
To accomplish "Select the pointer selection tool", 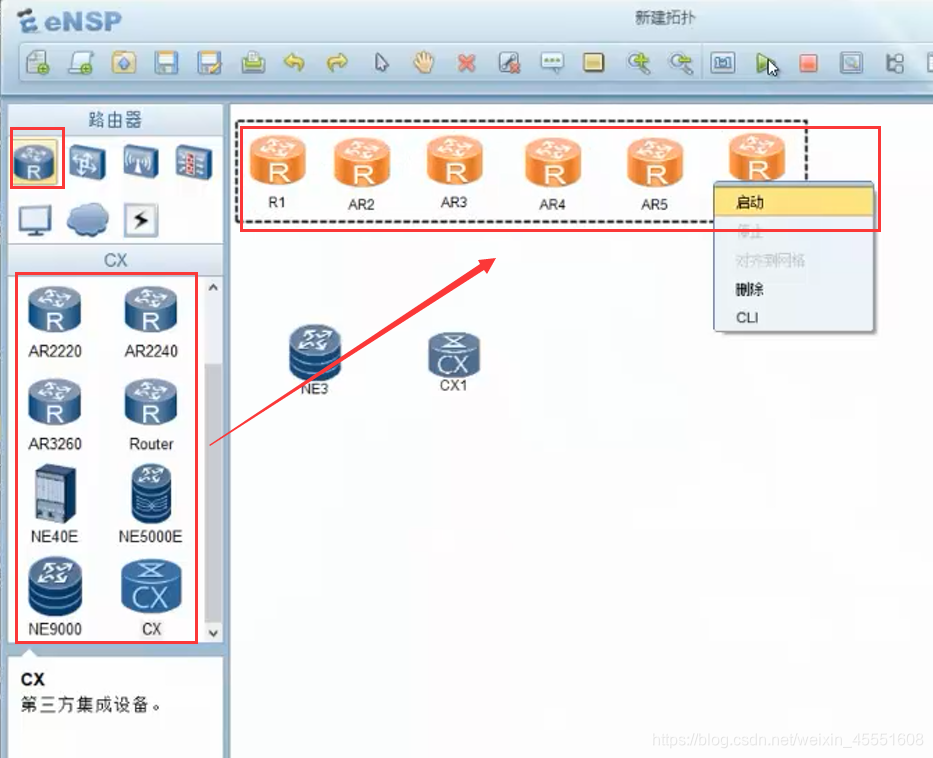I will point(381,62).
